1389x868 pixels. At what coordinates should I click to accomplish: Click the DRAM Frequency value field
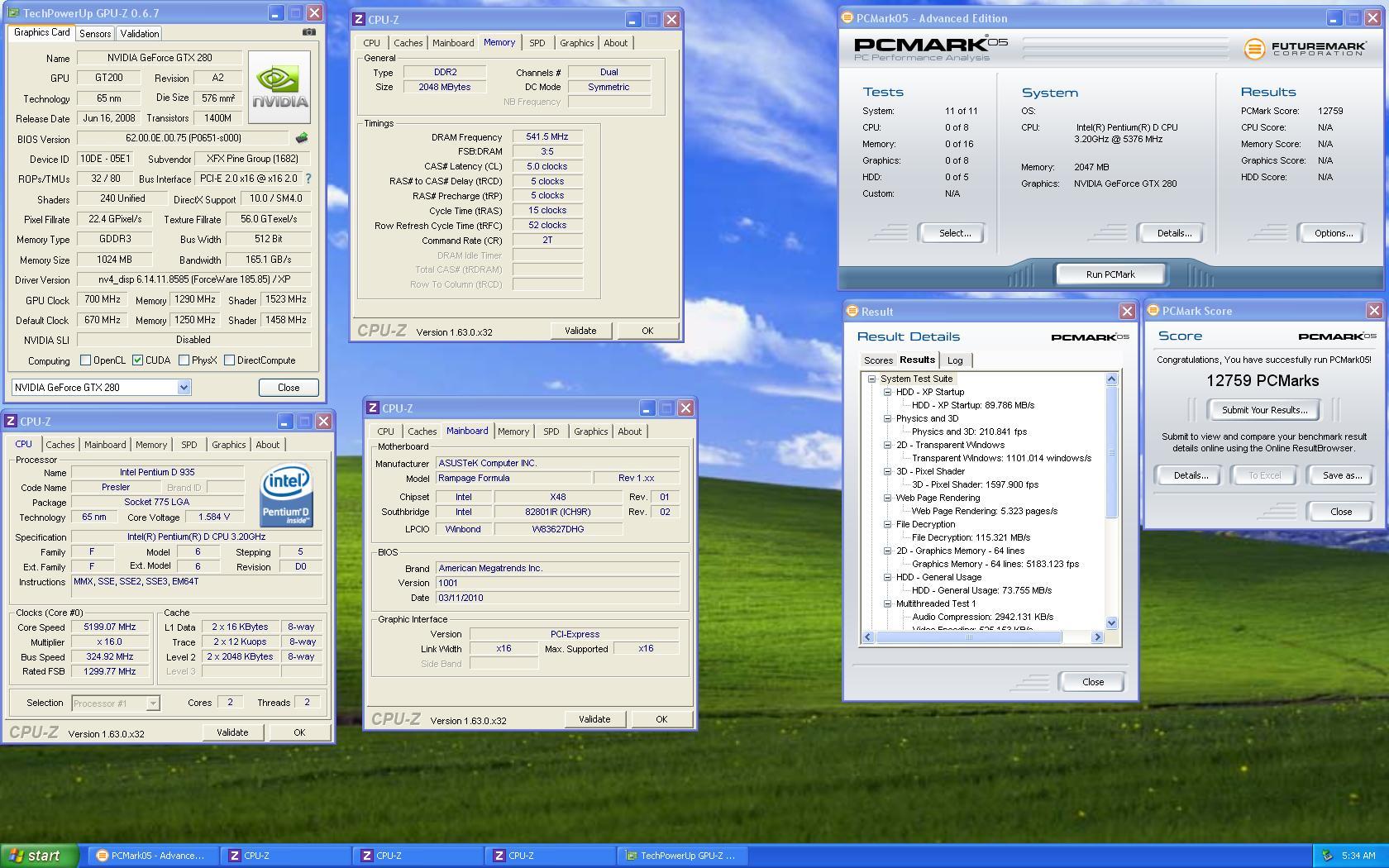[547, 137]
